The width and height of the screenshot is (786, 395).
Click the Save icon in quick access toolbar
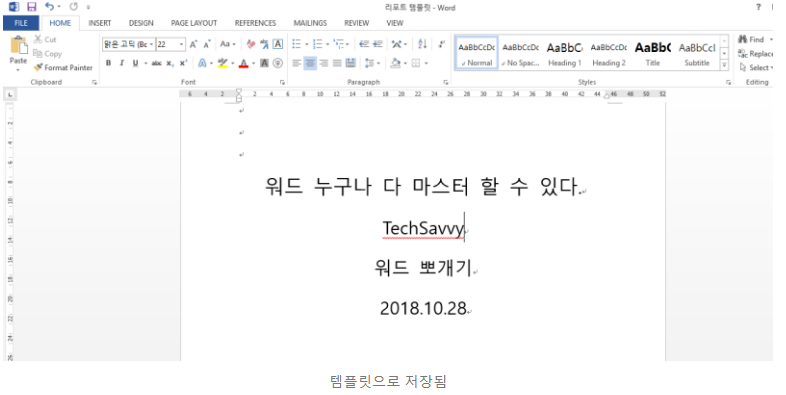tap(32, 7)
